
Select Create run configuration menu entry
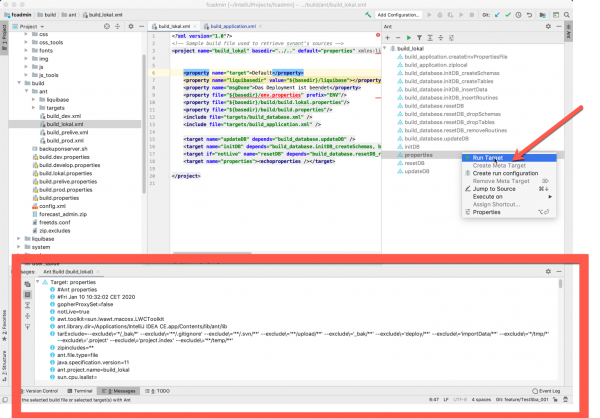click(506, 172)
